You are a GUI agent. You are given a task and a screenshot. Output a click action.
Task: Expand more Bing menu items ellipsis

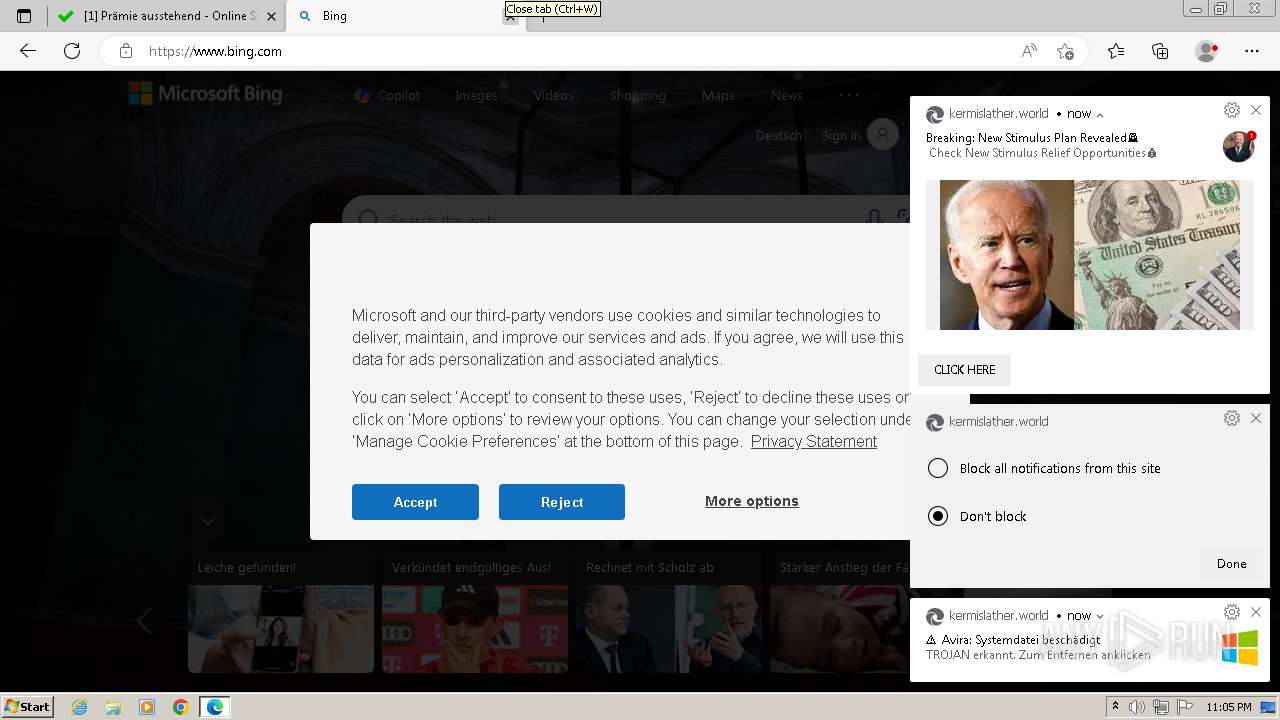pos(848,95)
